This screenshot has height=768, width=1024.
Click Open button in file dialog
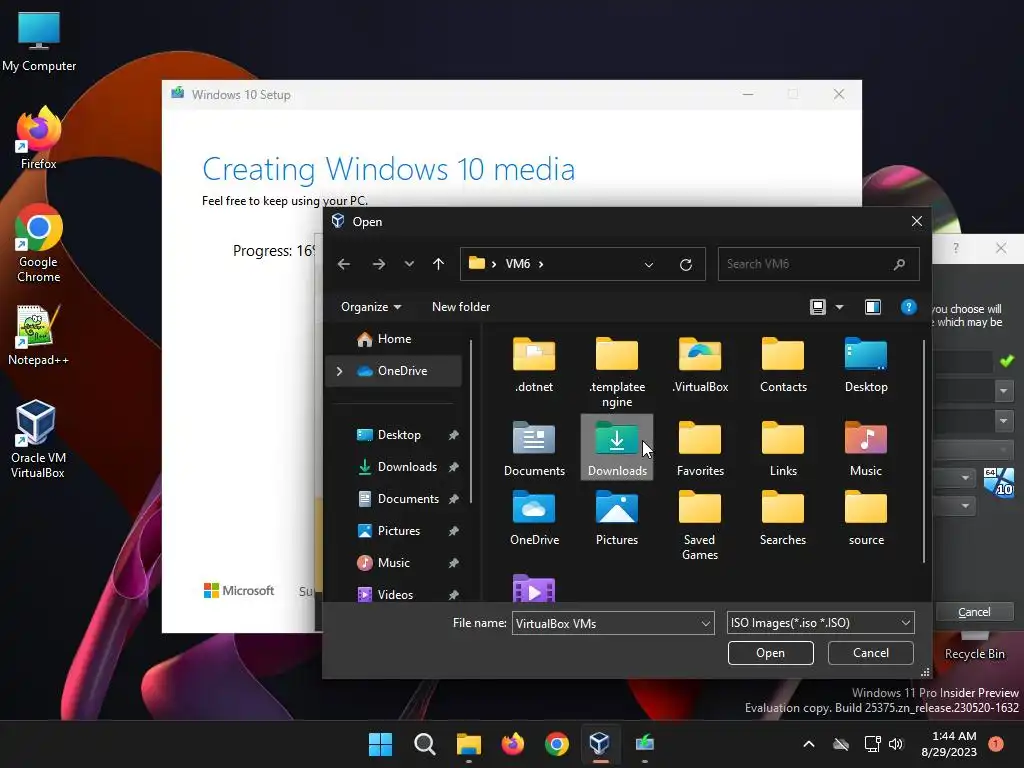[x=771, y=653]
